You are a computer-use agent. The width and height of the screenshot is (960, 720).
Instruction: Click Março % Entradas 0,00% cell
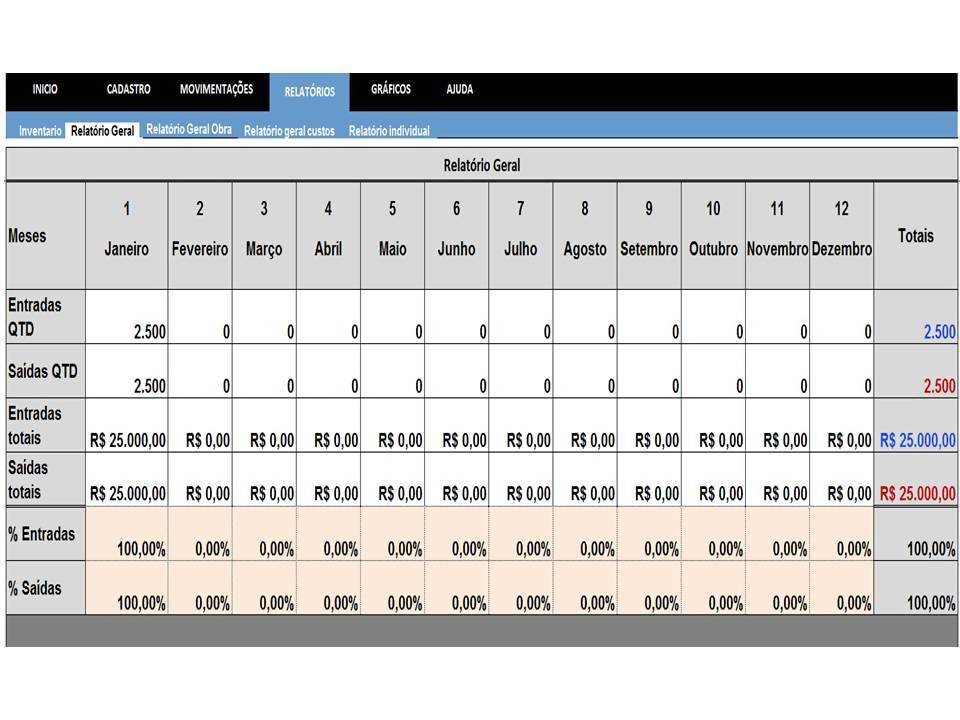pos(264,534)
